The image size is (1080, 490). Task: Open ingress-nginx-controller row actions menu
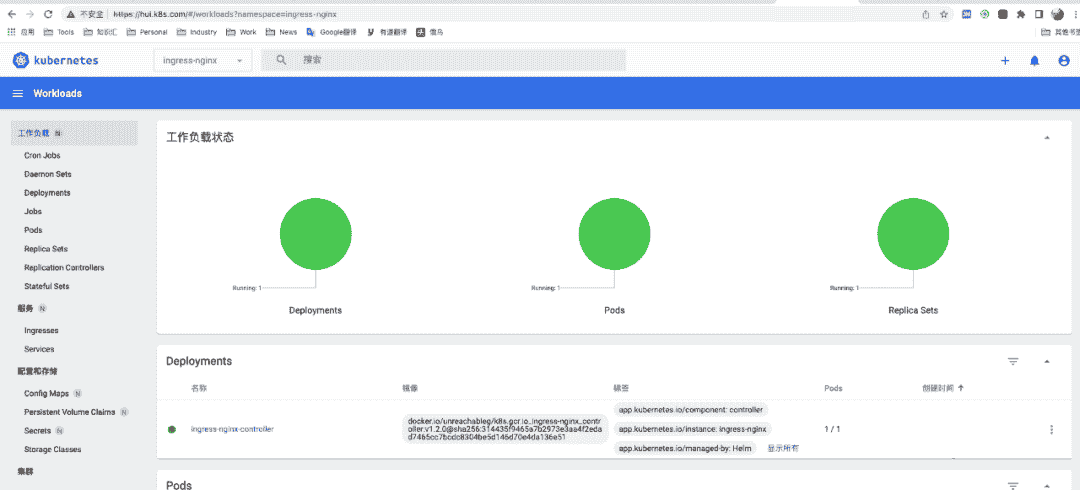1051,430
